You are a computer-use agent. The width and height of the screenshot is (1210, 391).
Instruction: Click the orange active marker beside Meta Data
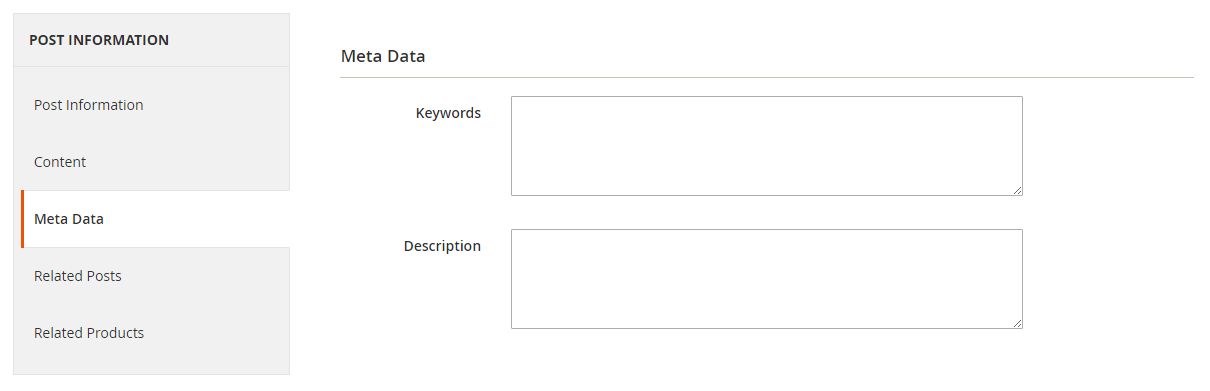22,219
